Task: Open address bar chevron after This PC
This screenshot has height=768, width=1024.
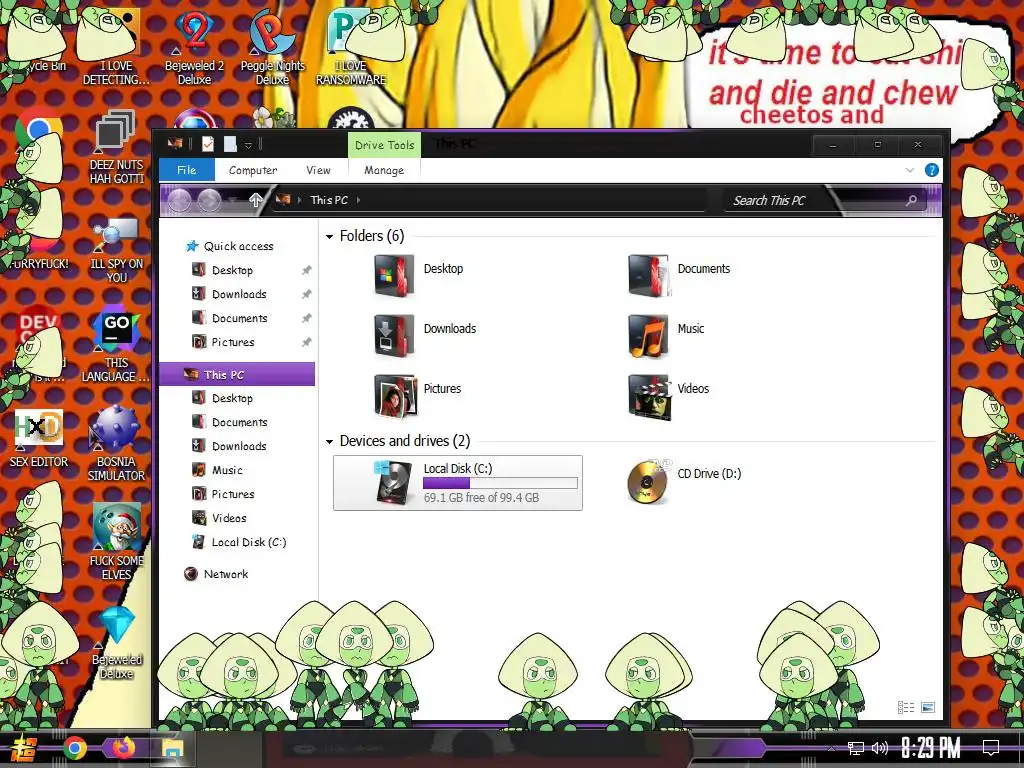Action: pos(359,200)
